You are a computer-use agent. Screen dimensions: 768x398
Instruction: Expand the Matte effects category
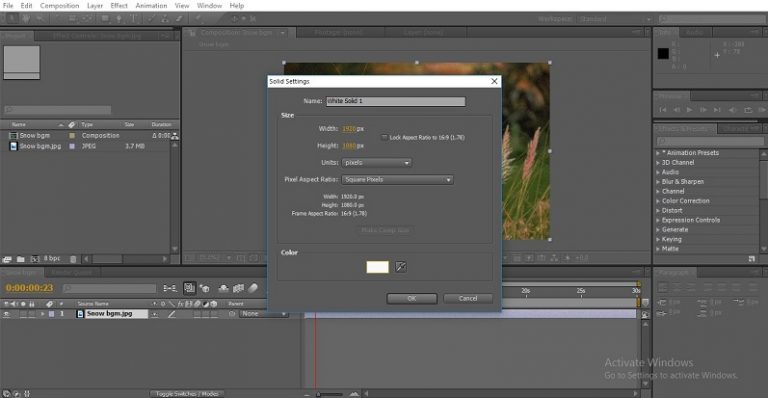[658, 249]
